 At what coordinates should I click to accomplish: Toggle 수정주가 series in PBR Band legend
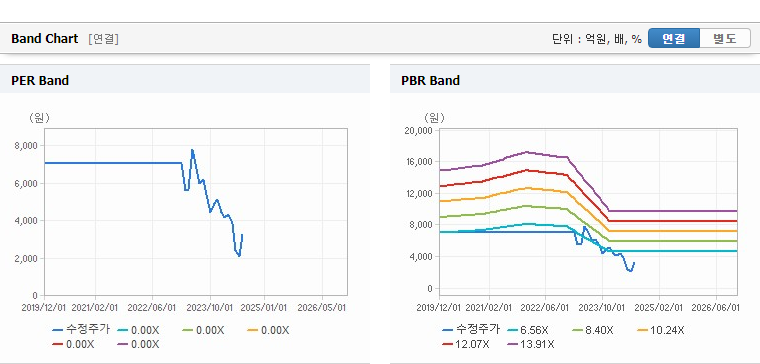click(x=471, y=330)
